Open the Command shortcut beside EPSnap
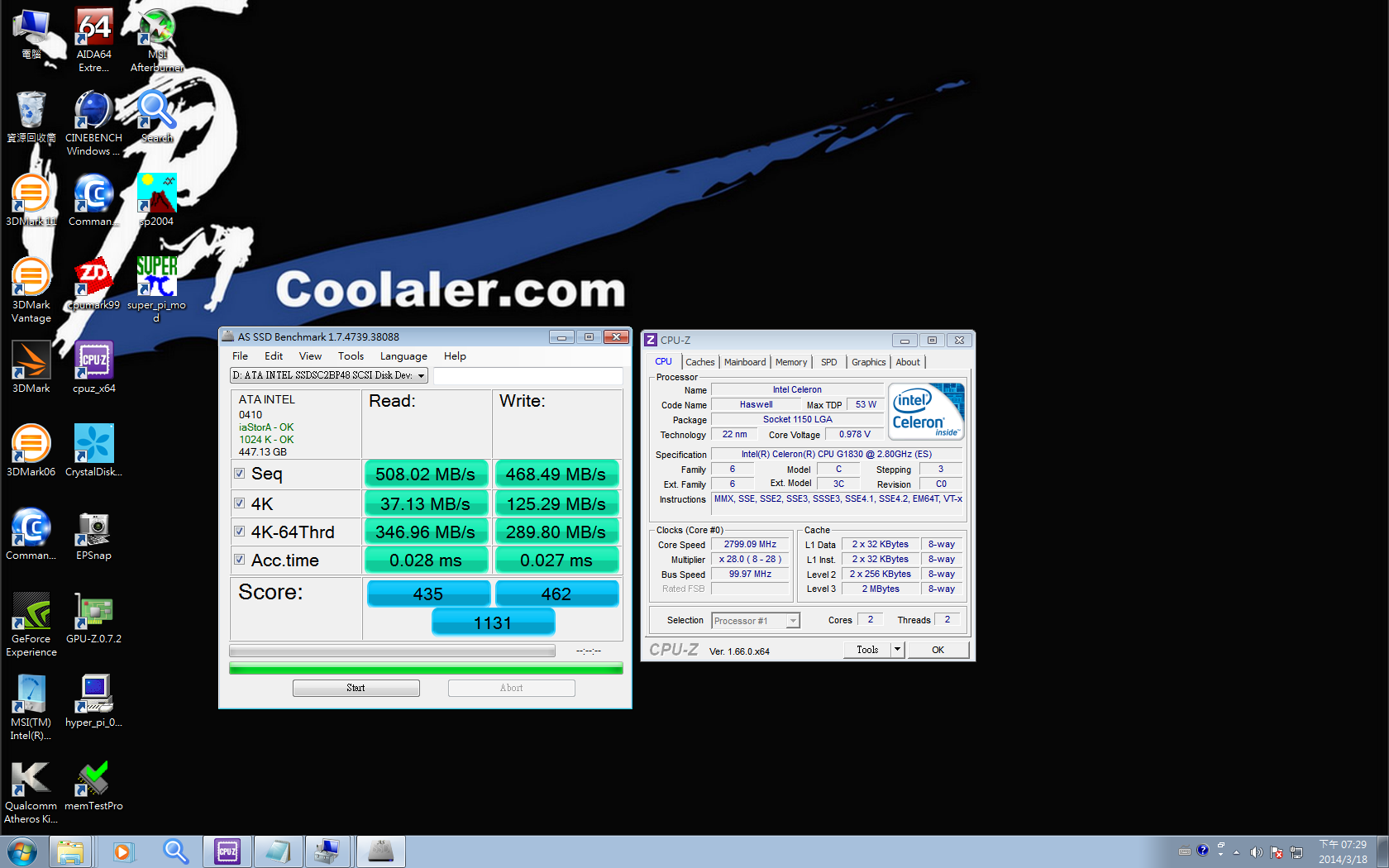Viewport: 1389px width, 868px height. tap(31, 534)
